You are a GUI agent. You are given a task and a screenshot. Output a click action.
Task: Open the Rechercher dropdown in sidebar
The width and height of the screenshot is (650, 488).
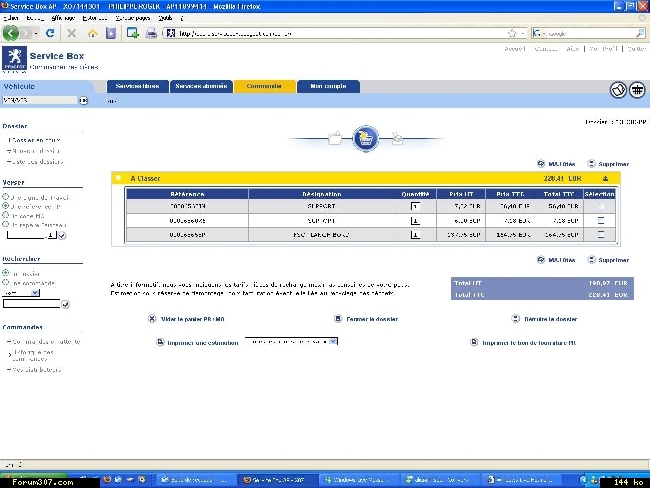coord(35,293)
